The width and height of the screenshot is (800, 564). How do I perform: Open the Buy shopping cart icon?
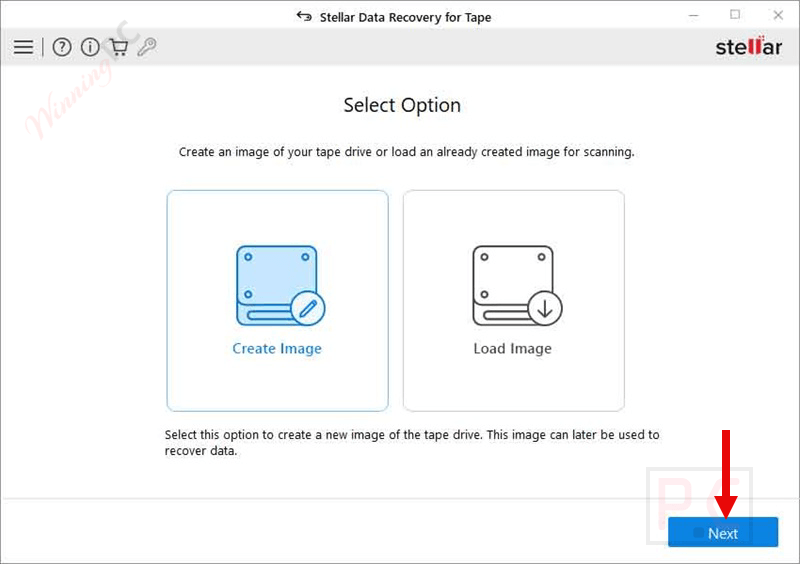click(x=119, y=47)
